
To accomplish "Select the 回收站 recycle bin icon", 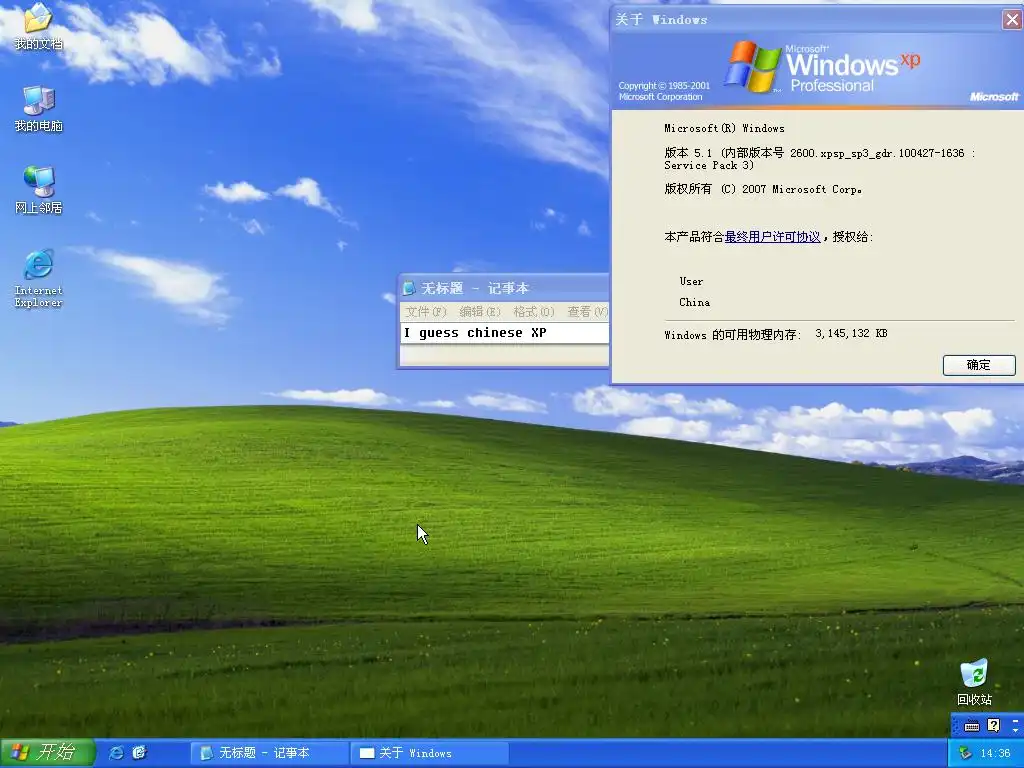I will pyautogui.click(x=974, y=682).
